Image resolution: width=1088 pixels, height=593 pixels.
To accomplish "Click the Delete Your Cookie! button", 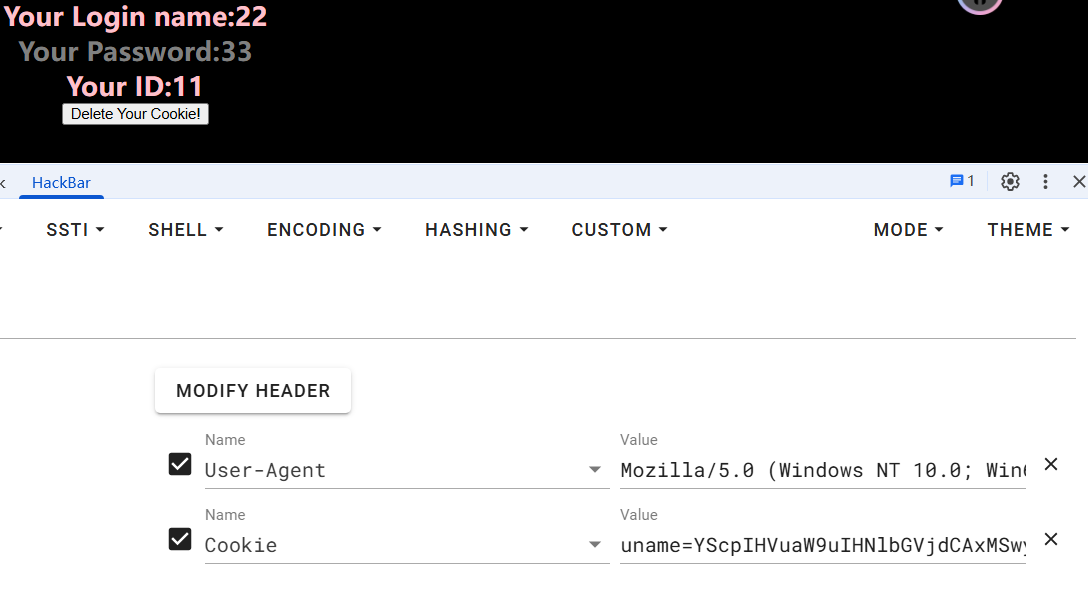I will [135, 114].
